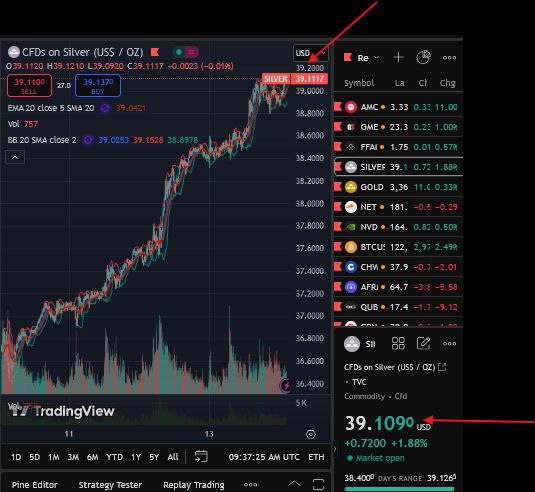535x492 pixels.
Task: Select the 5D time range
Action: pos(34,457)
